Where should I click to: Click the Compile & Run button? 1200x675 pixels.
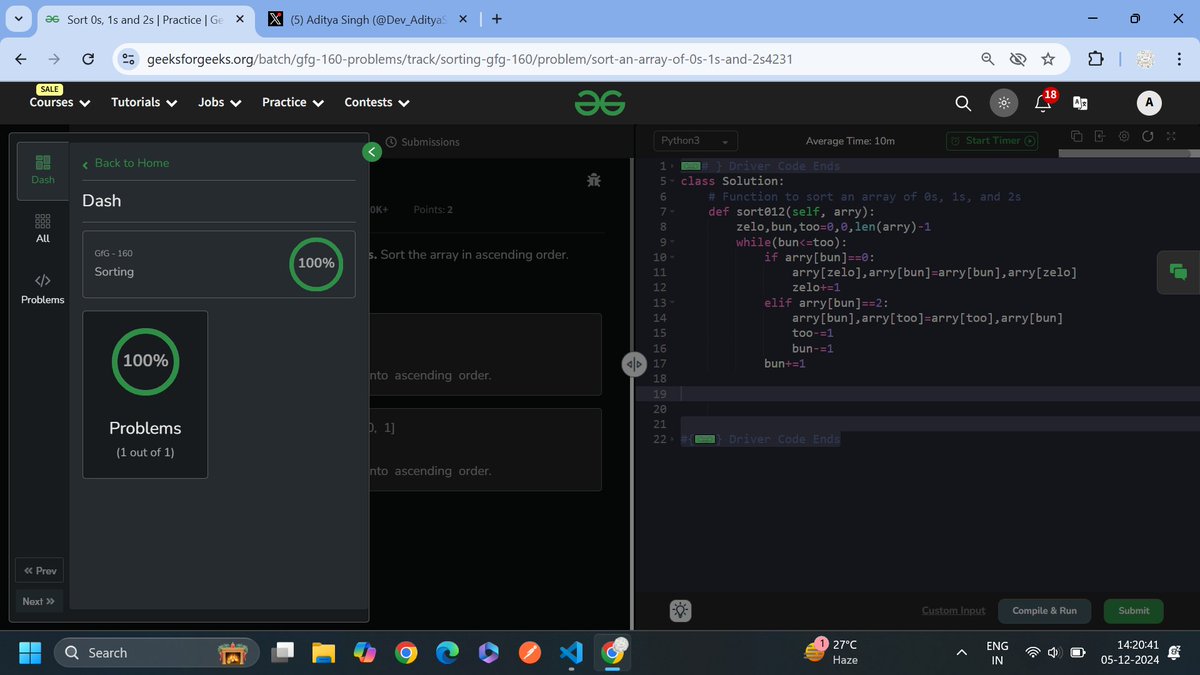coord(1044,610)
